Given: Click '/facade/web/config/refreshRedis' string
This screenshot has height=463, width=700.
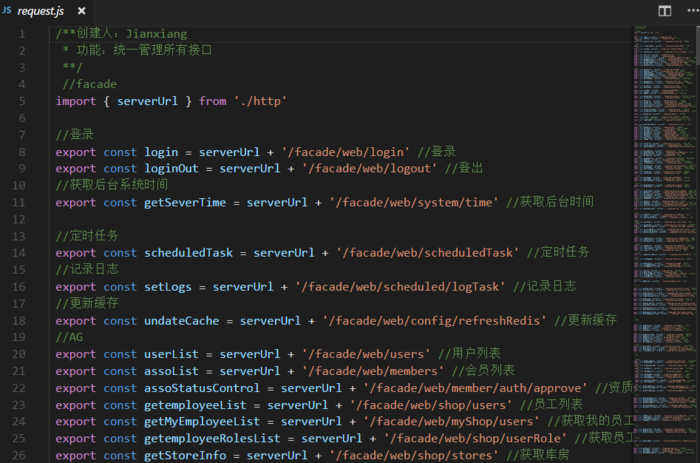Looking at the screenshot, I should pos(434,321).
